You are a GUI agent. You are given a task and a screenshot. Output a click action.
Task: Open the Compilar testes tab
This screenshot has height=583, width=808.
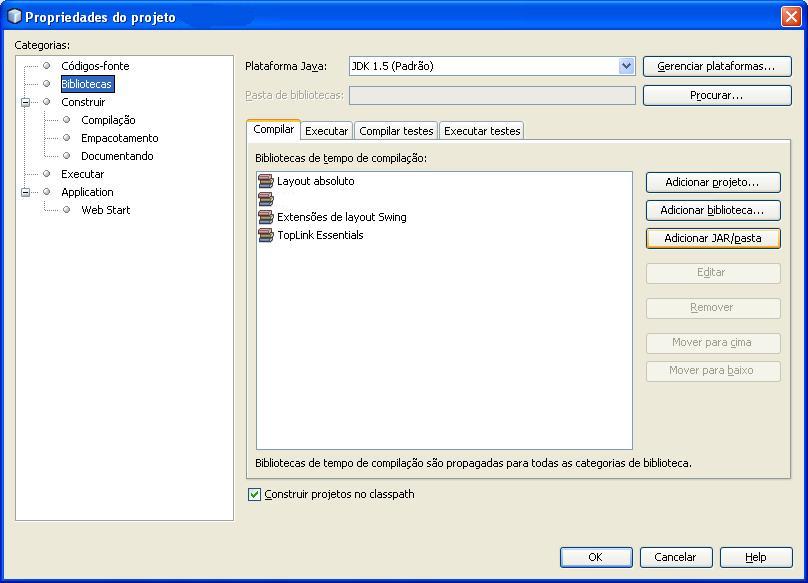coord(396,131)
